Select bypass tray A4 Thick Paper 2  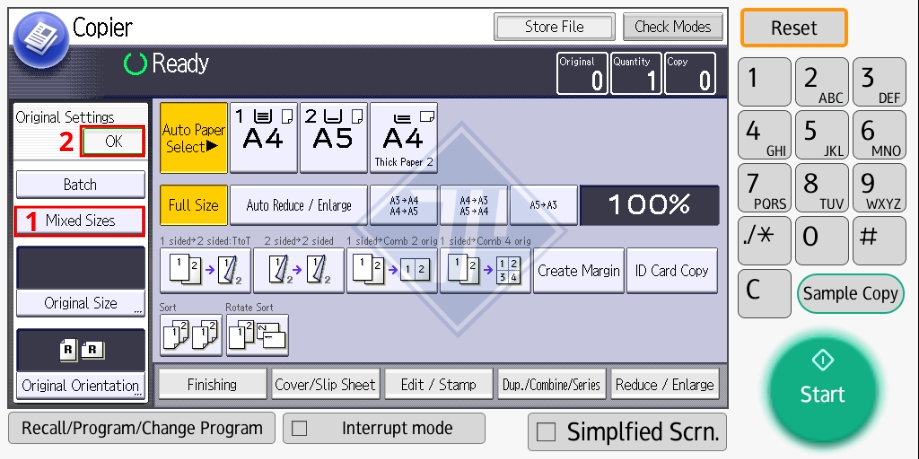[403, 137]
